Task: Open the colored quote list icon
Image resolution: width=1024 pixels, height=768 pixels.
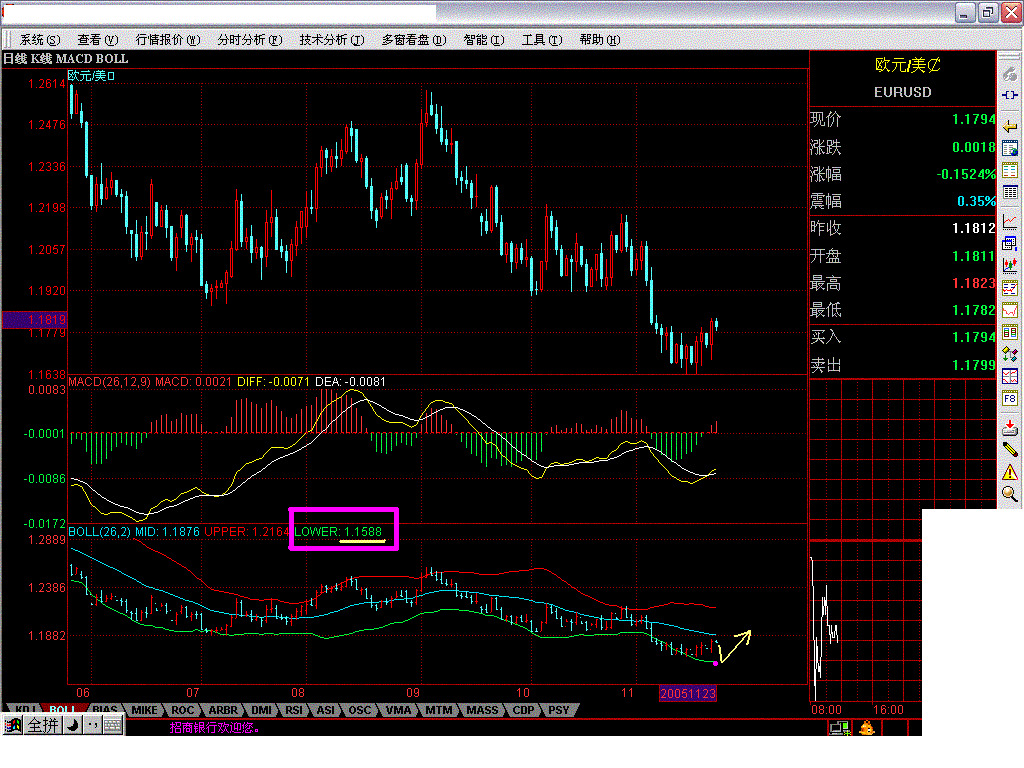Action: tap(1010, 170)
